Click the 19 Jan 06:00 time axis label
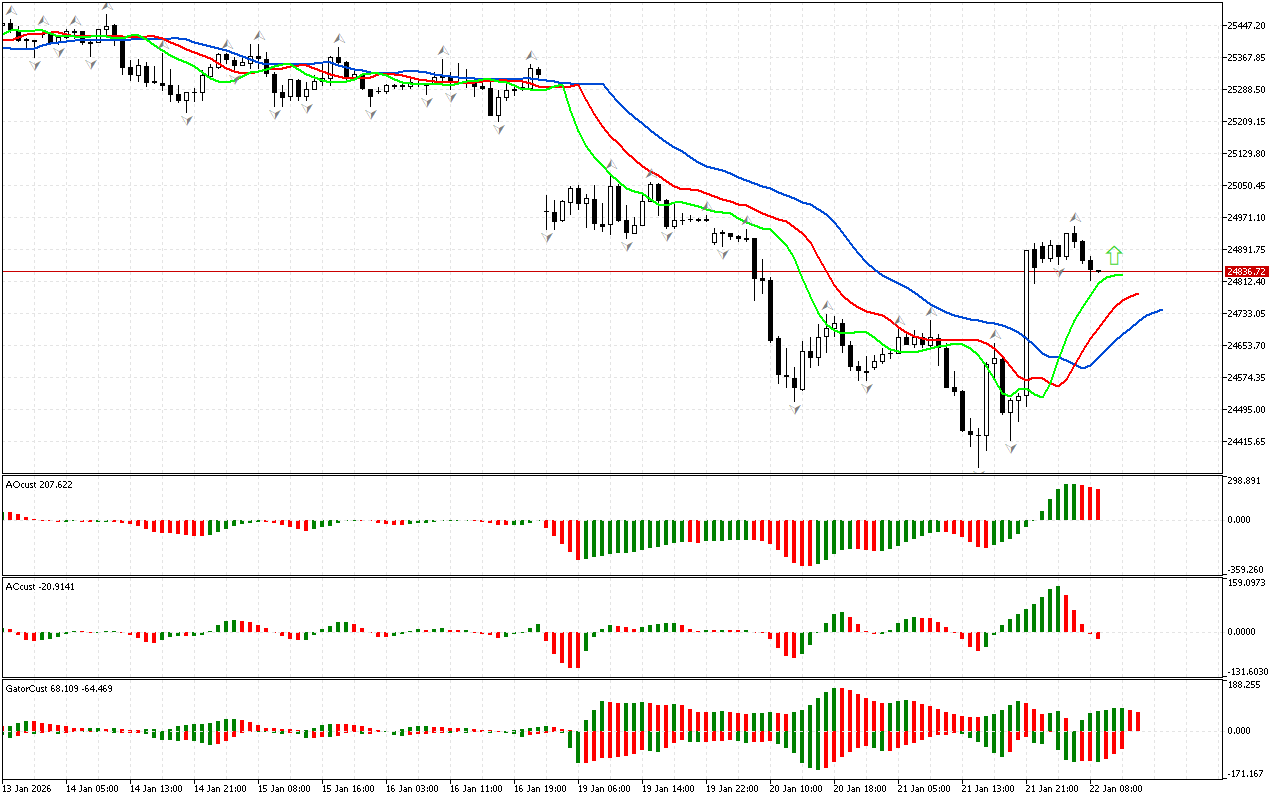 pos(603,788)
